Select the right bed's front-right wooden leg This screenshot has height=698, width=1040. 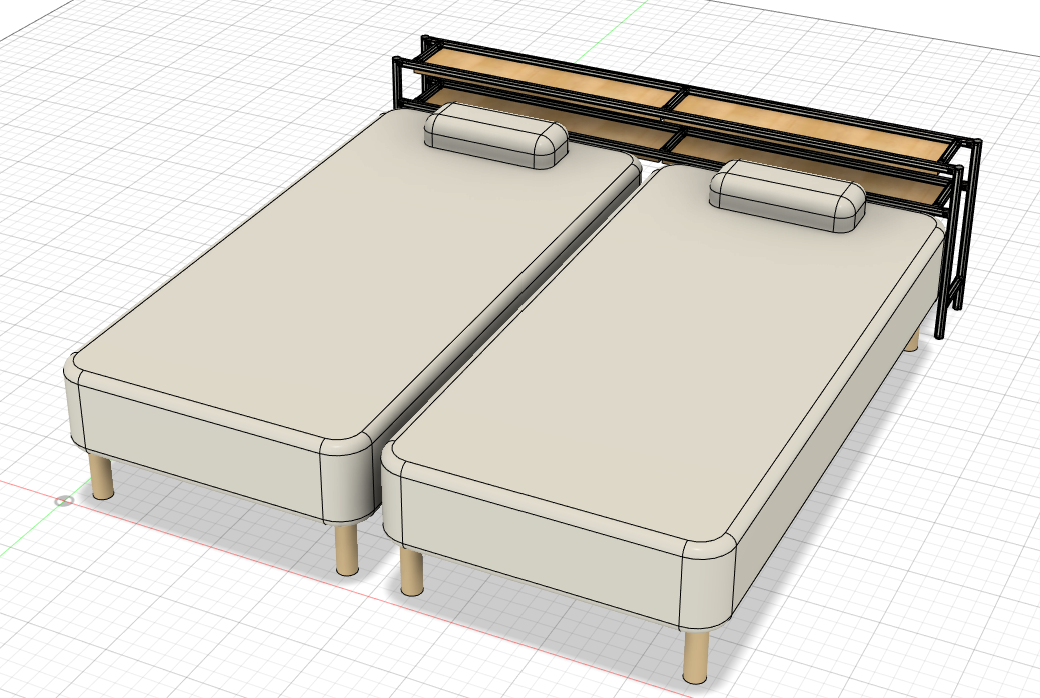click(x=696, y=657)
